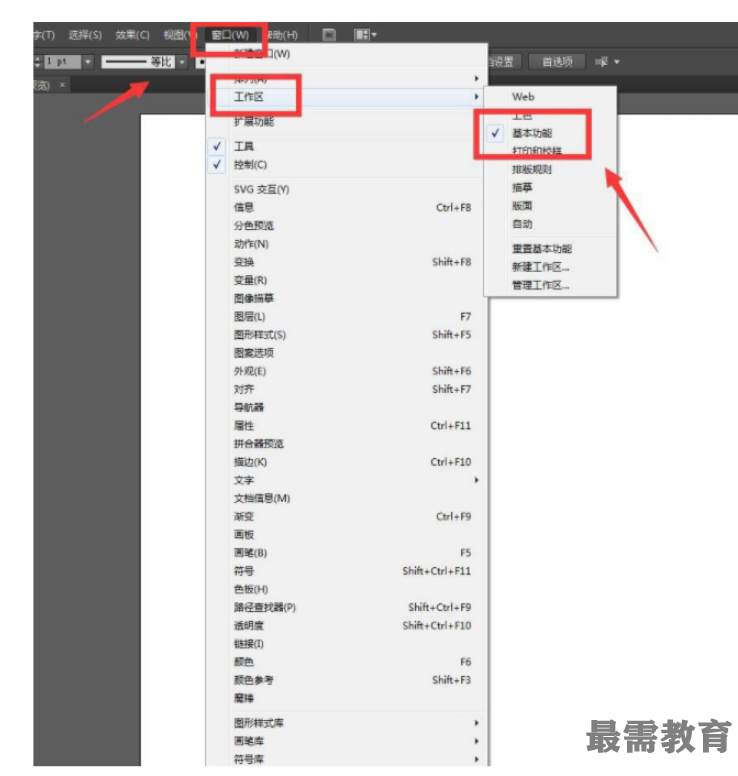Open the 视图(V) menu
738x776 pixels.
click(x=179, y=35)
